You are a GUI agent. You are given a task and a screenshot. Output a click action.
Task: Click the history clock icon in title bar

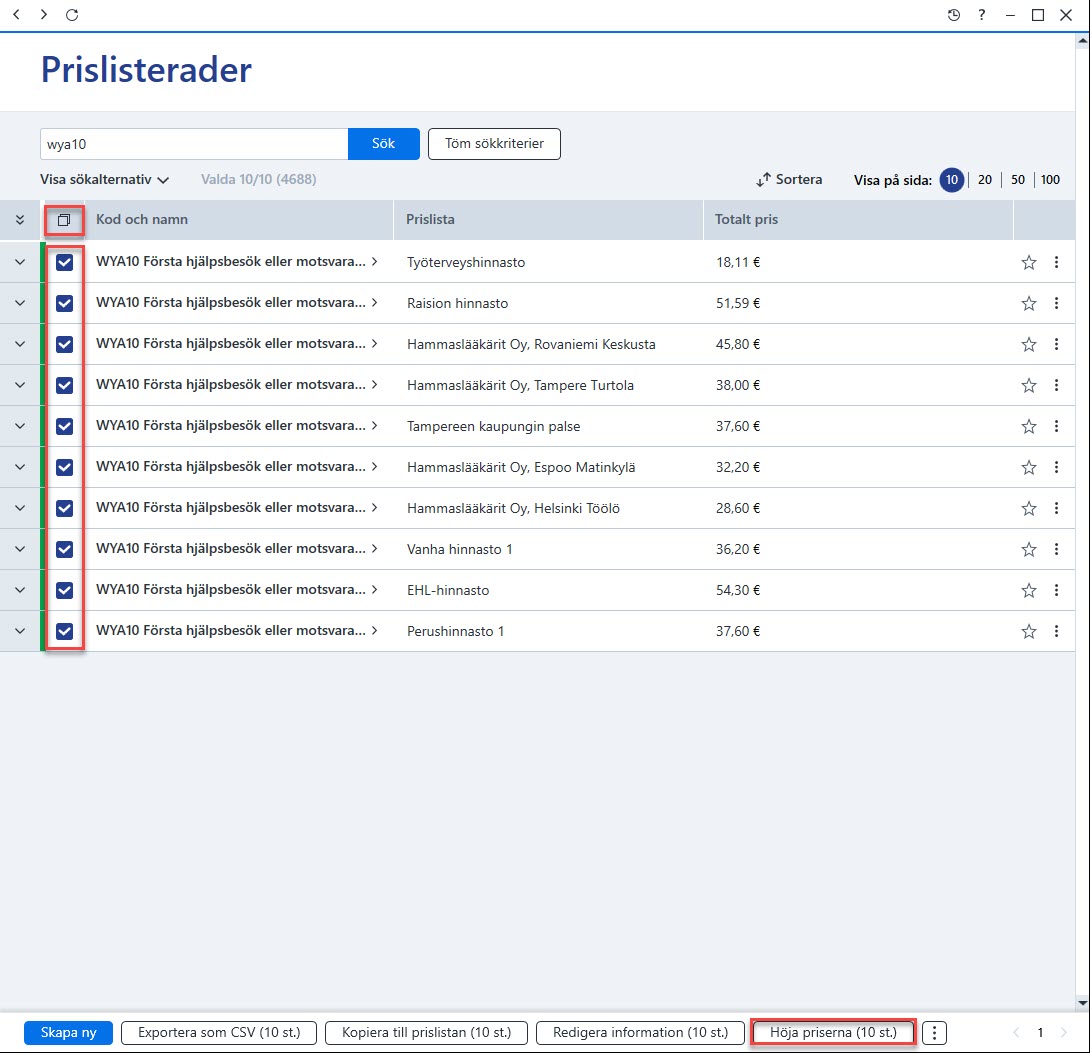(x=954, y=15)
